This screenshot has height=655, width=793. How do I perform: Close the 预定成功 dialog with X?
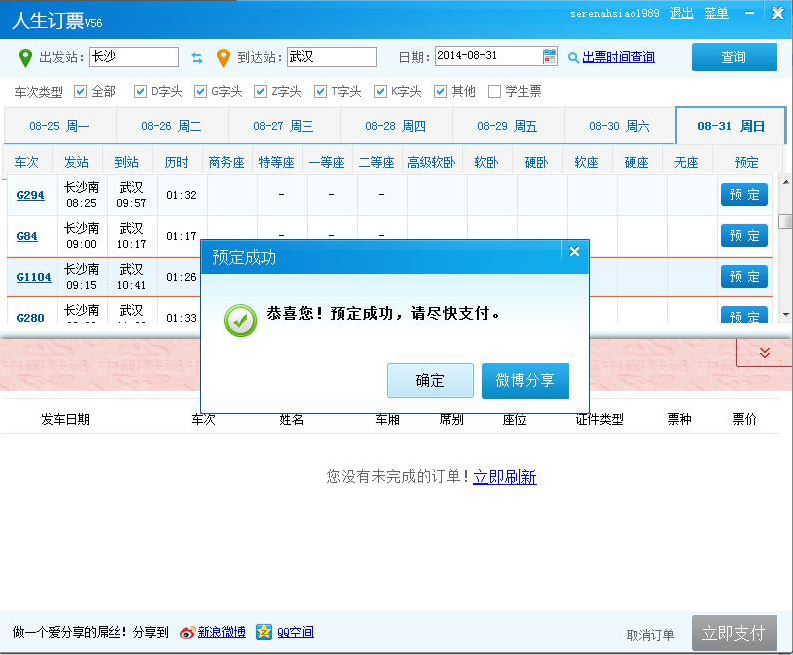[574, 252]
